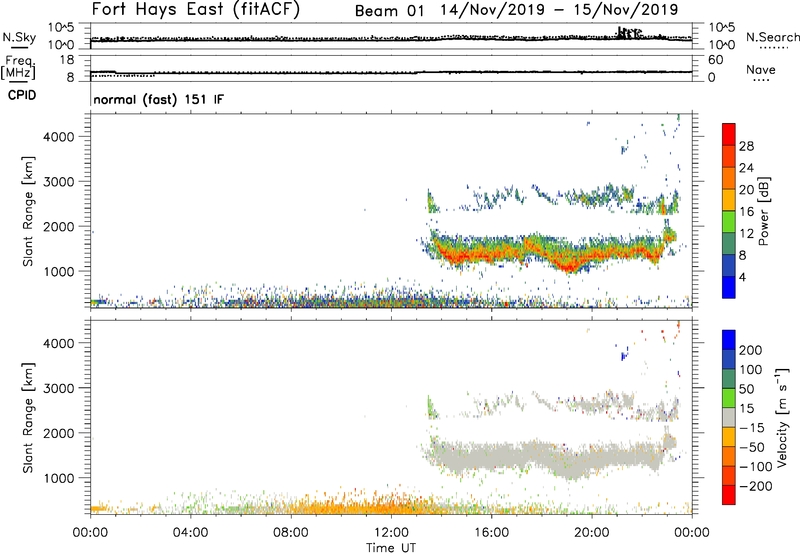The height and width of the screenshot is (554, 800).
Task: Click the 'CPID' label
Action: click(x=22, y=95)
